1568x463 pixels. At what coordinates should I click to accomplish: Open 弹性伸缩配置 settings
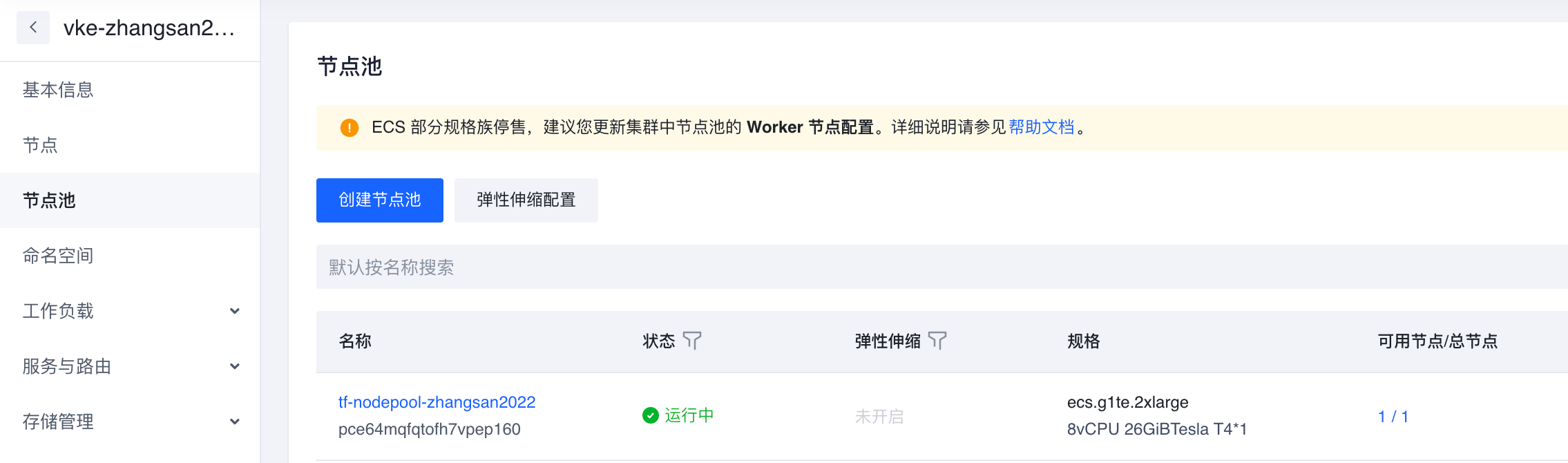(526, 200)
